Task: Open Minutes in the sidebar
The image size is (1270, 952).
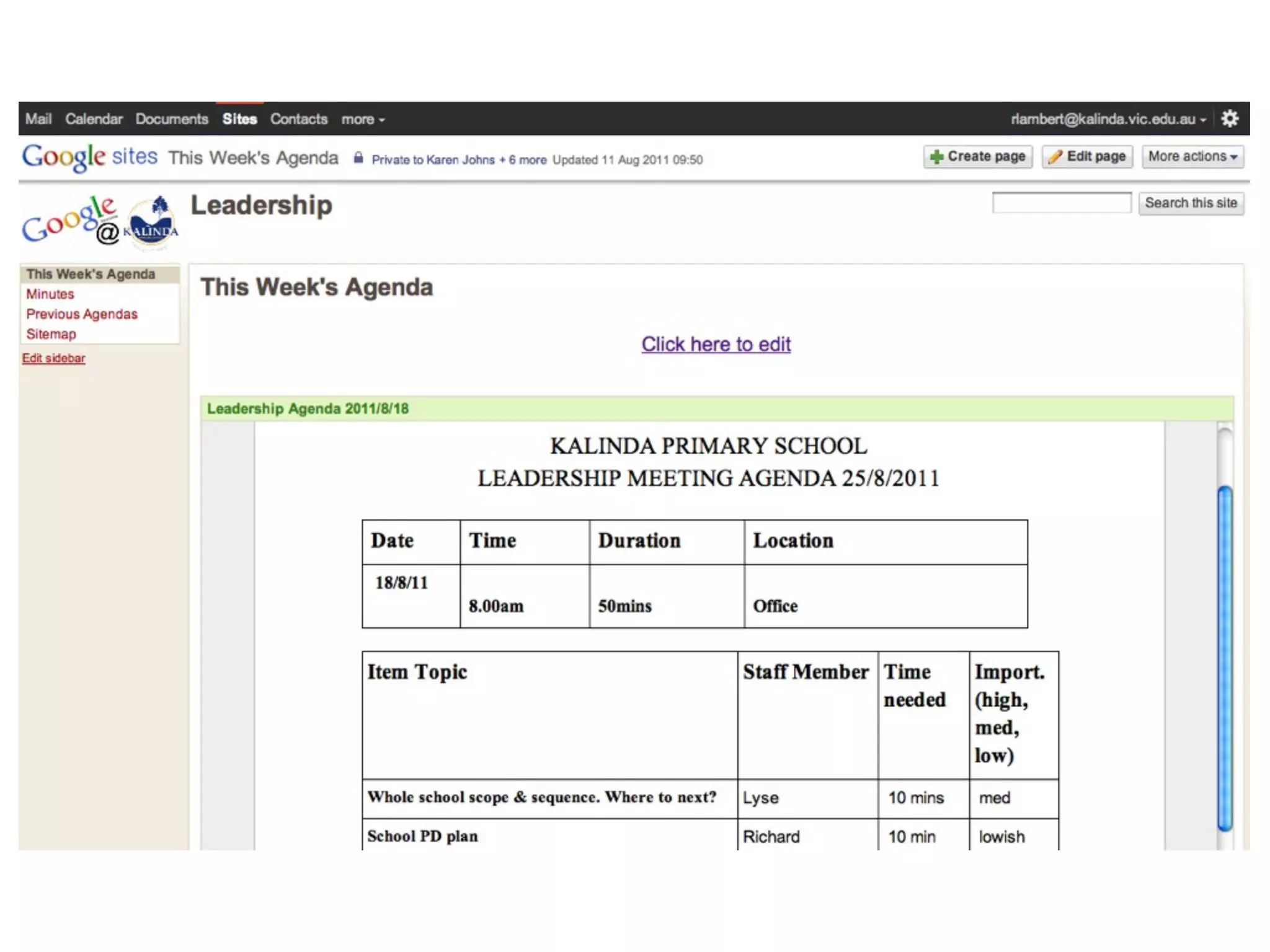Action: click(50, 294)
